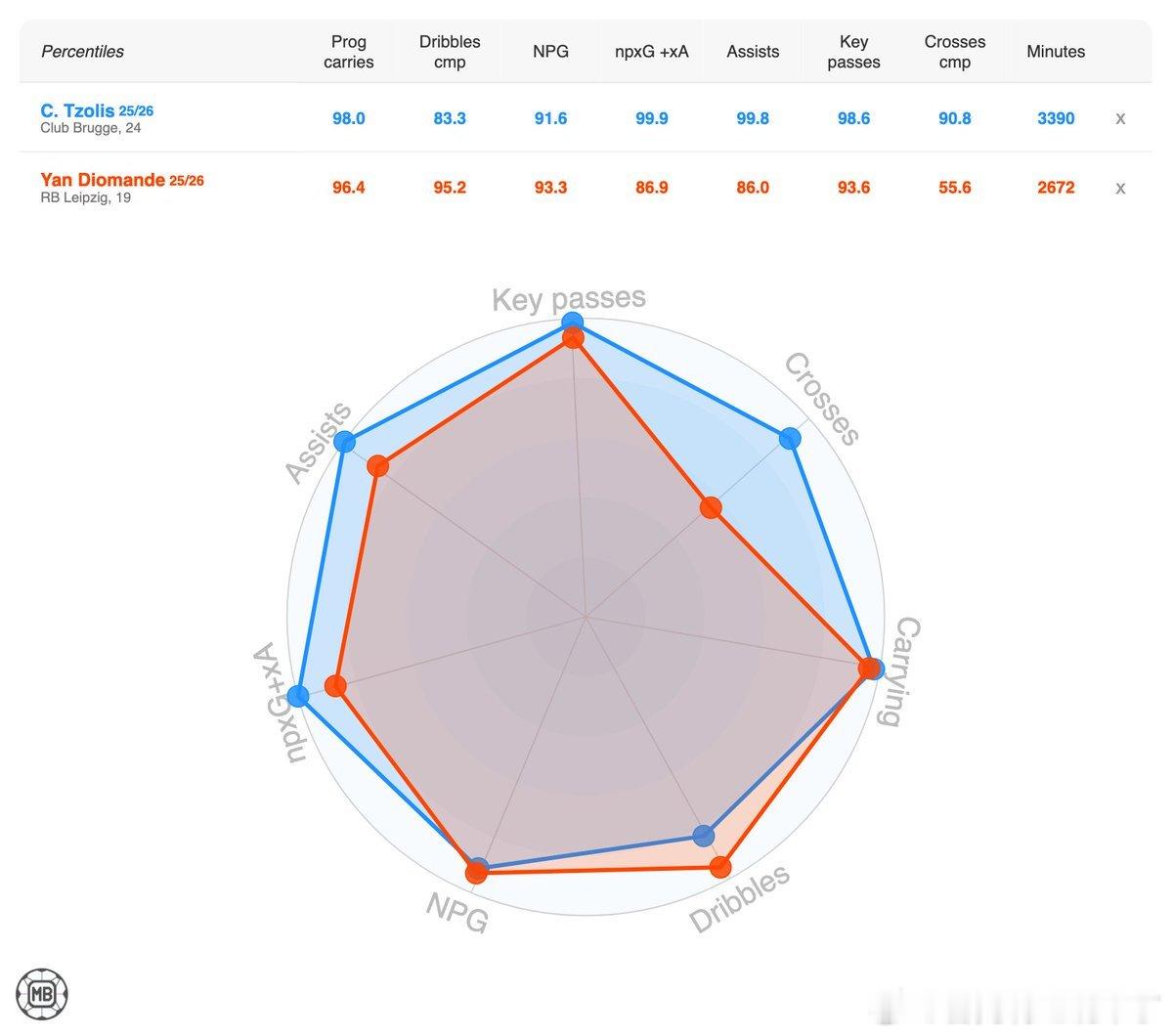Remove C. Tzolis row with x
This screenshot has width=1173, height=1036.
[1120, 118]
